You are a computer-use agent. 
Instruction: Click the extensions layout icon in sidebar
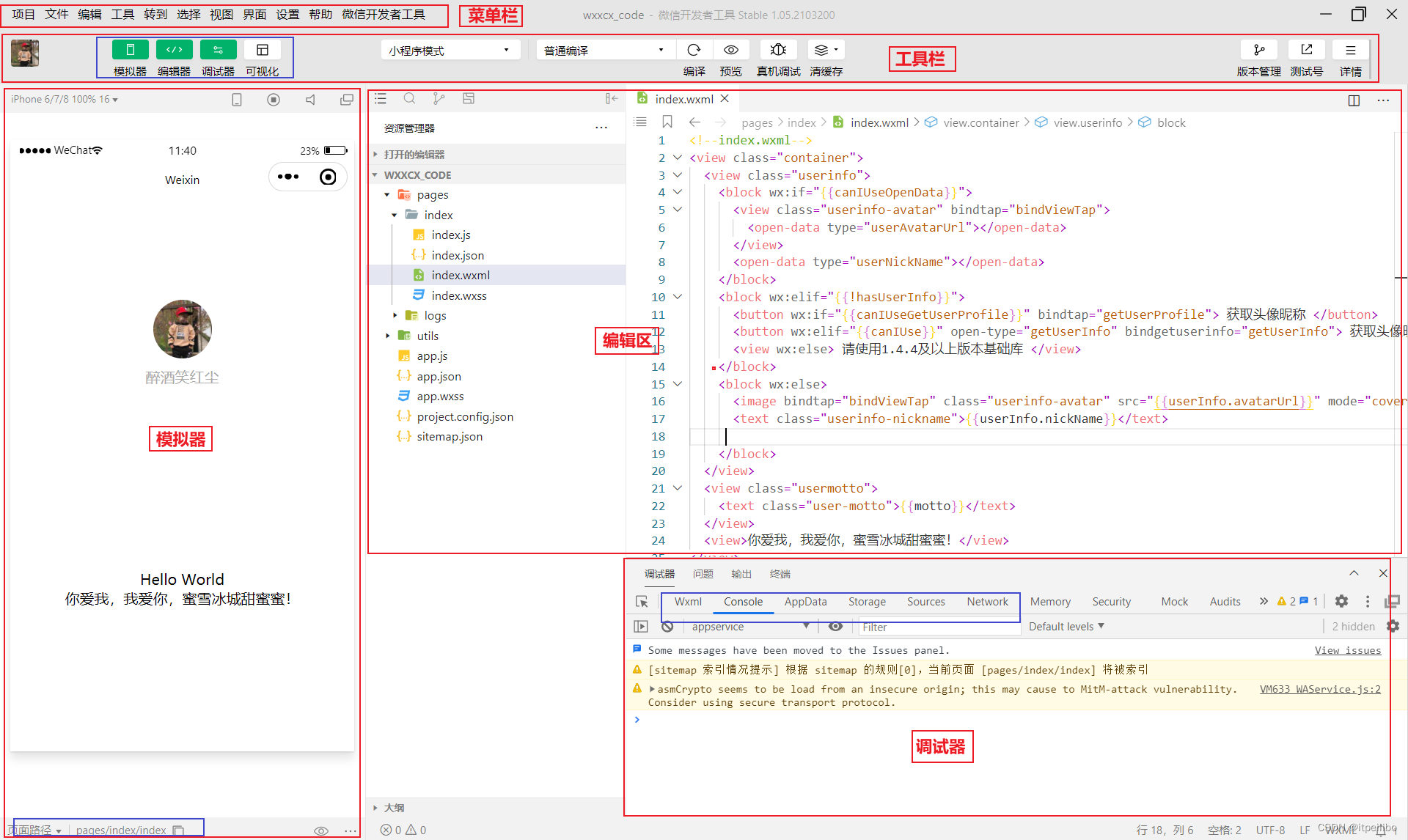[x=469, y=98]
